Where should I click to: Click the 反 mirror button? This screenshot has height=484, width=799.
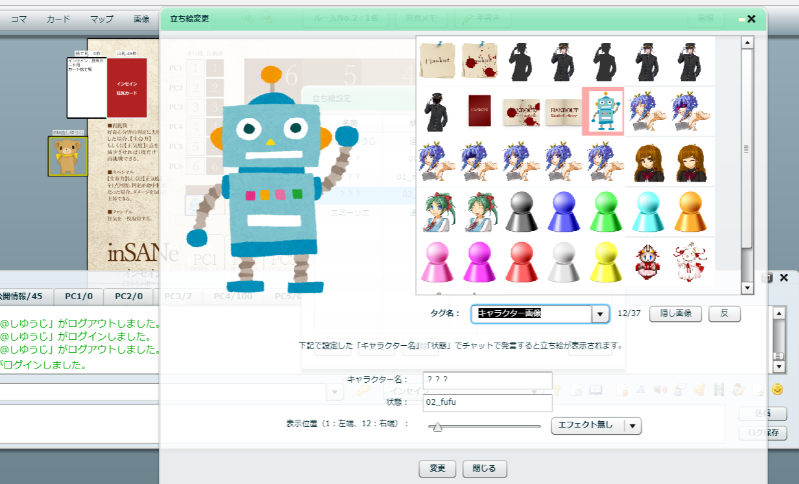724,313
